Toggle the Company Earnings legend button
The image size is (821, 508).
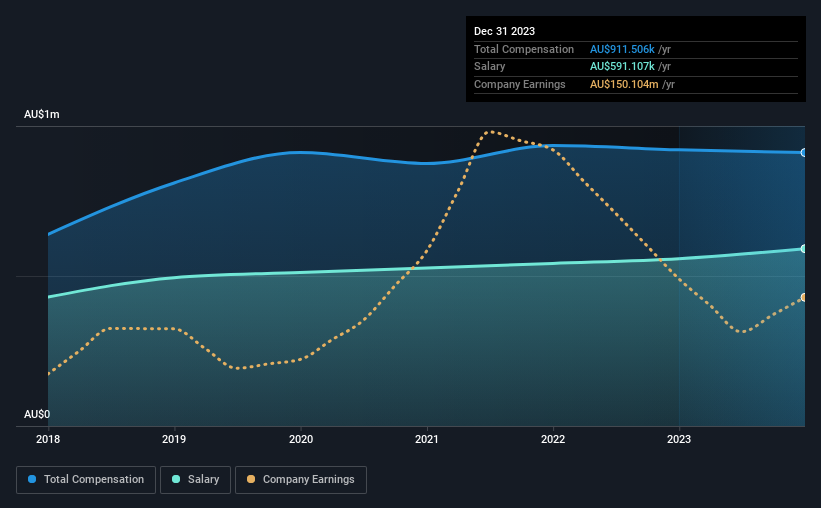301,480
